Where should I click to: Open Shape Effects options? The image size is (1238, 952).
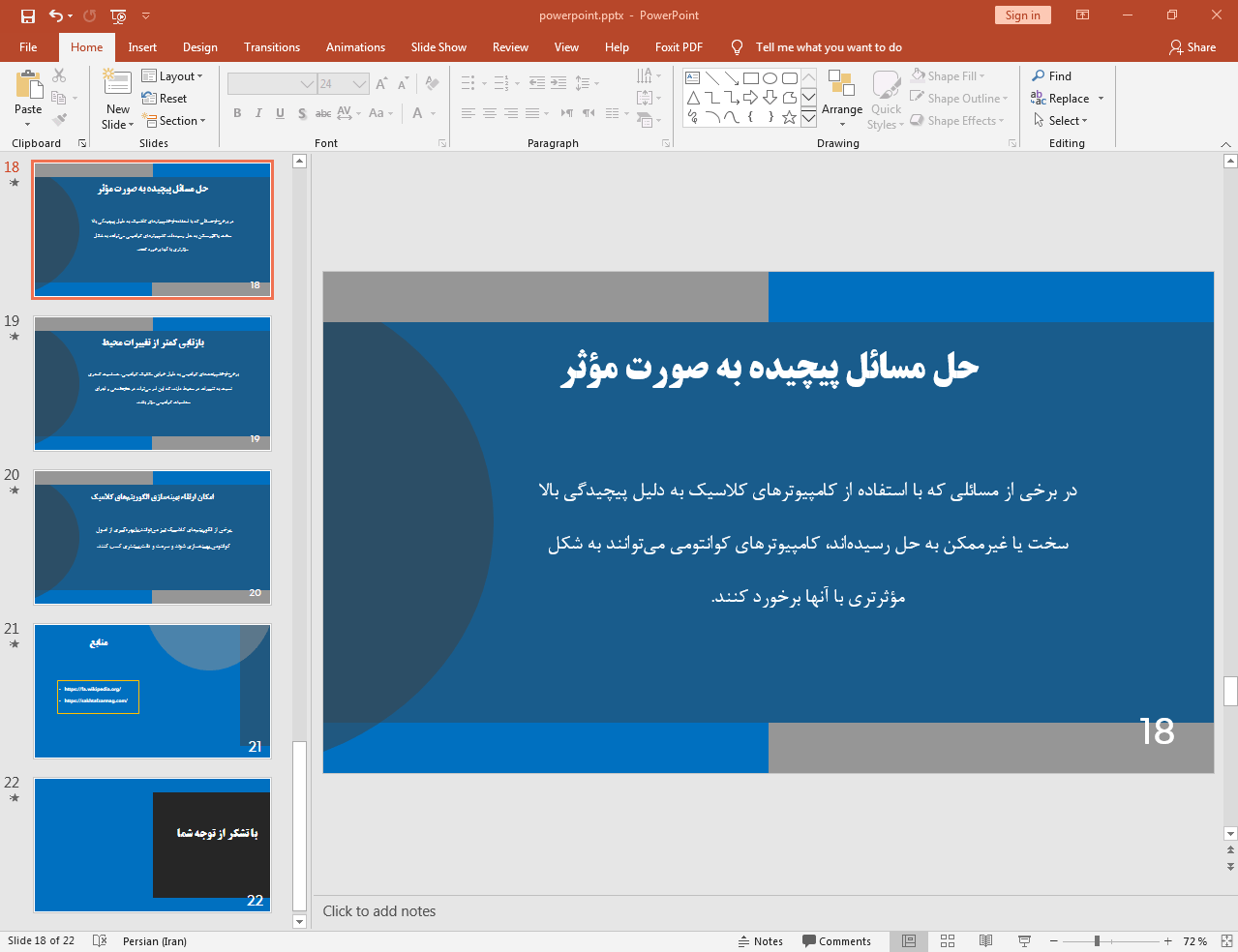point(957,120)
